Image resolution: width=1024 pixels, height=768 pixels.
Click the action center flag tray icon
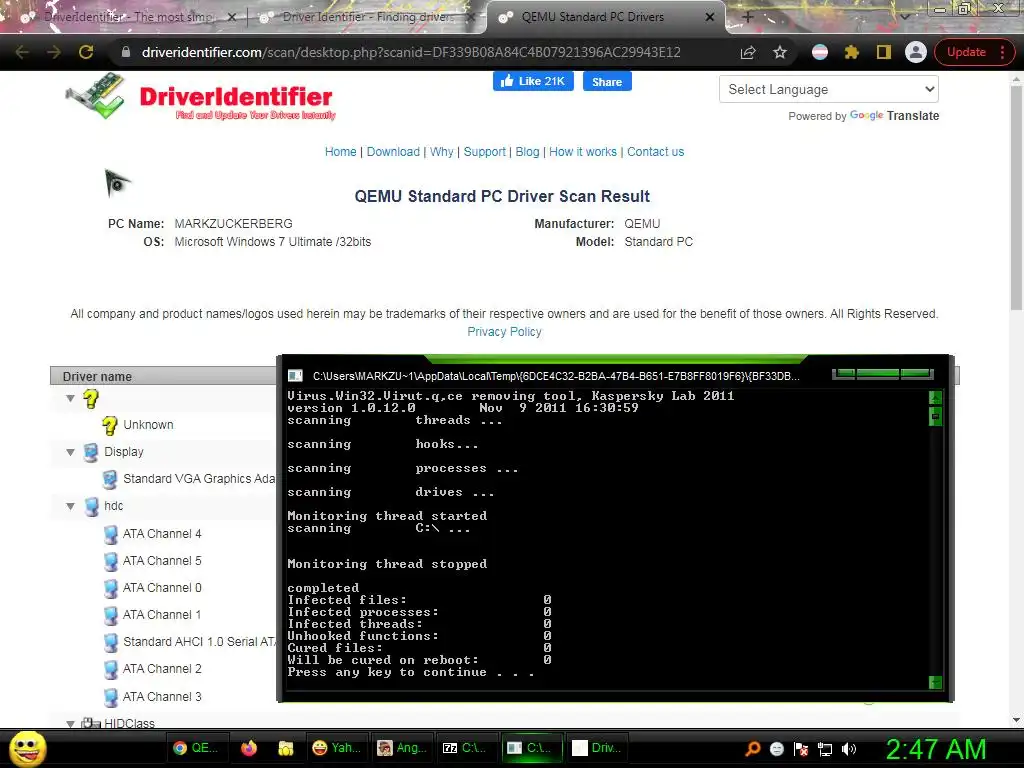point(801,749)
